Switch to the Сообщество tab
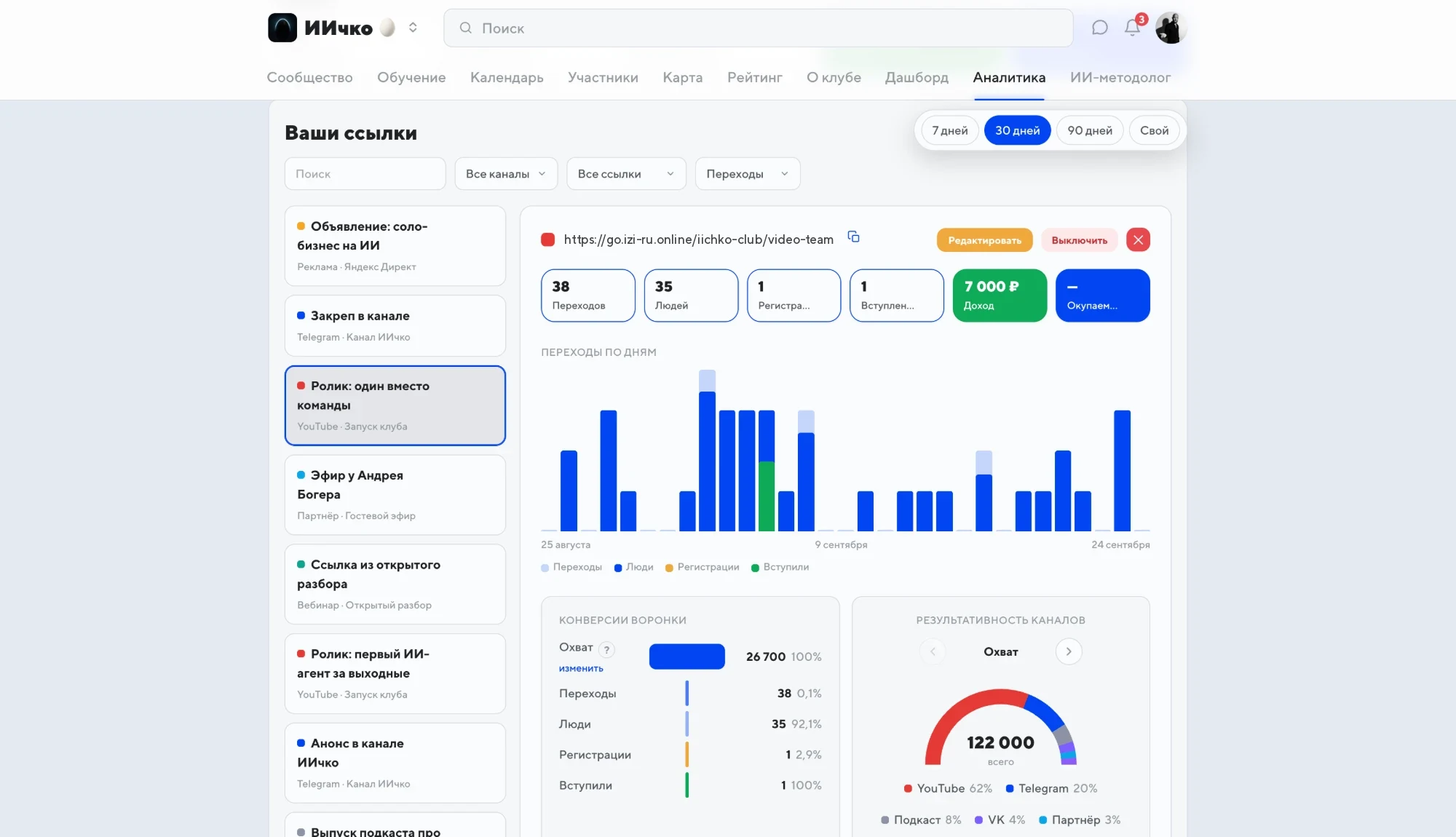This screenshot has width=1456, height=837. (309, 77)
